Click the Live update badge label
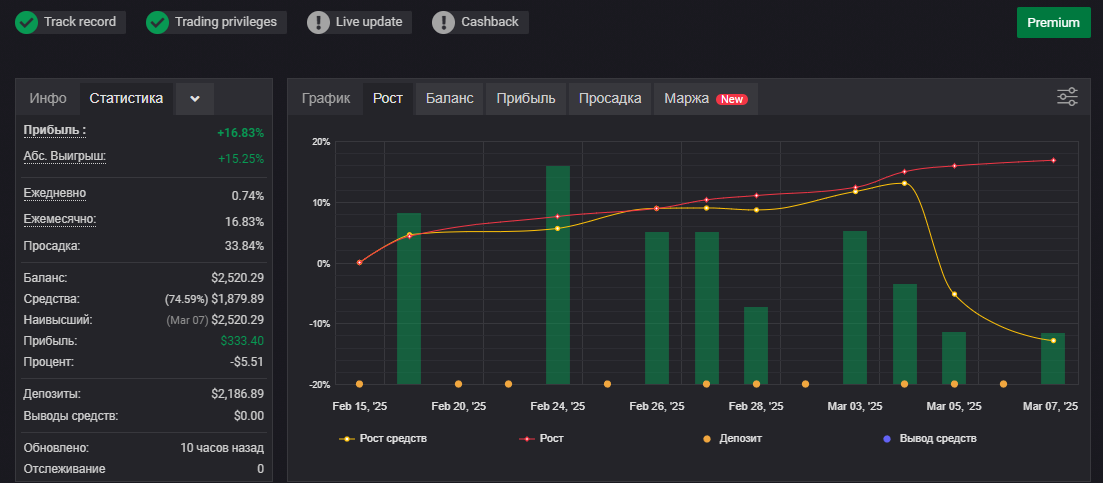 pyautogui.click(x=369, y=22)
